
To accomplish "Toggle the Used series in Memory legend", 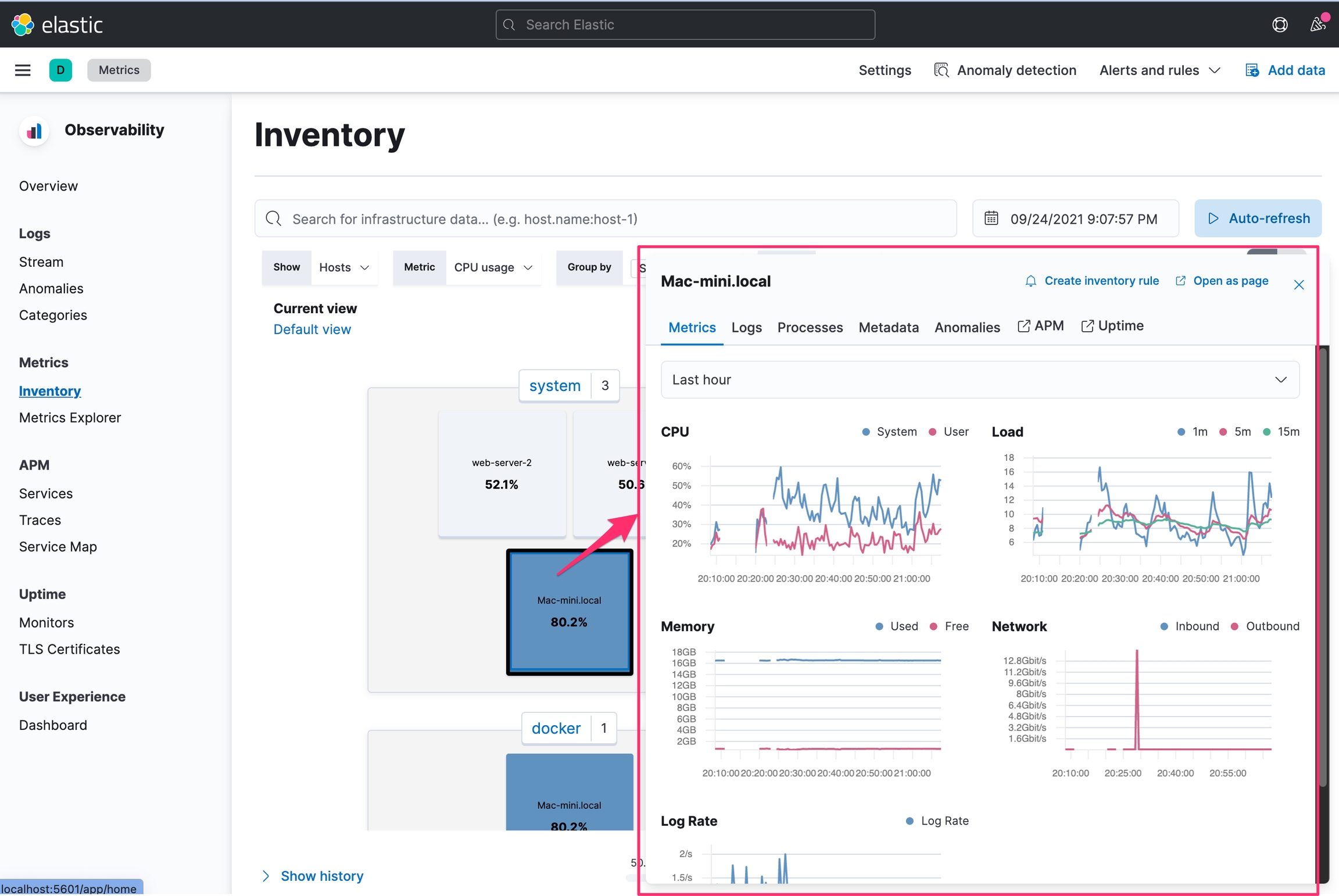I will [x=897, y=626].
